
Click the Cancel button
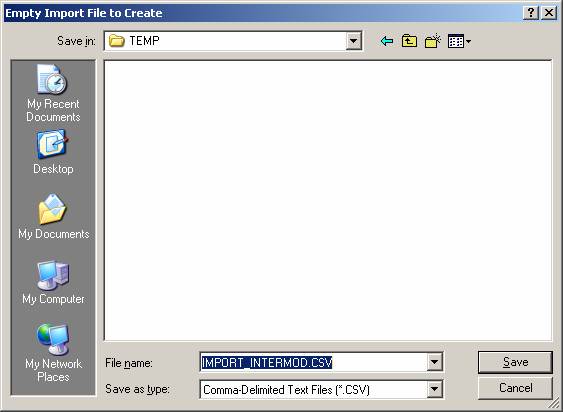[515, 388]
